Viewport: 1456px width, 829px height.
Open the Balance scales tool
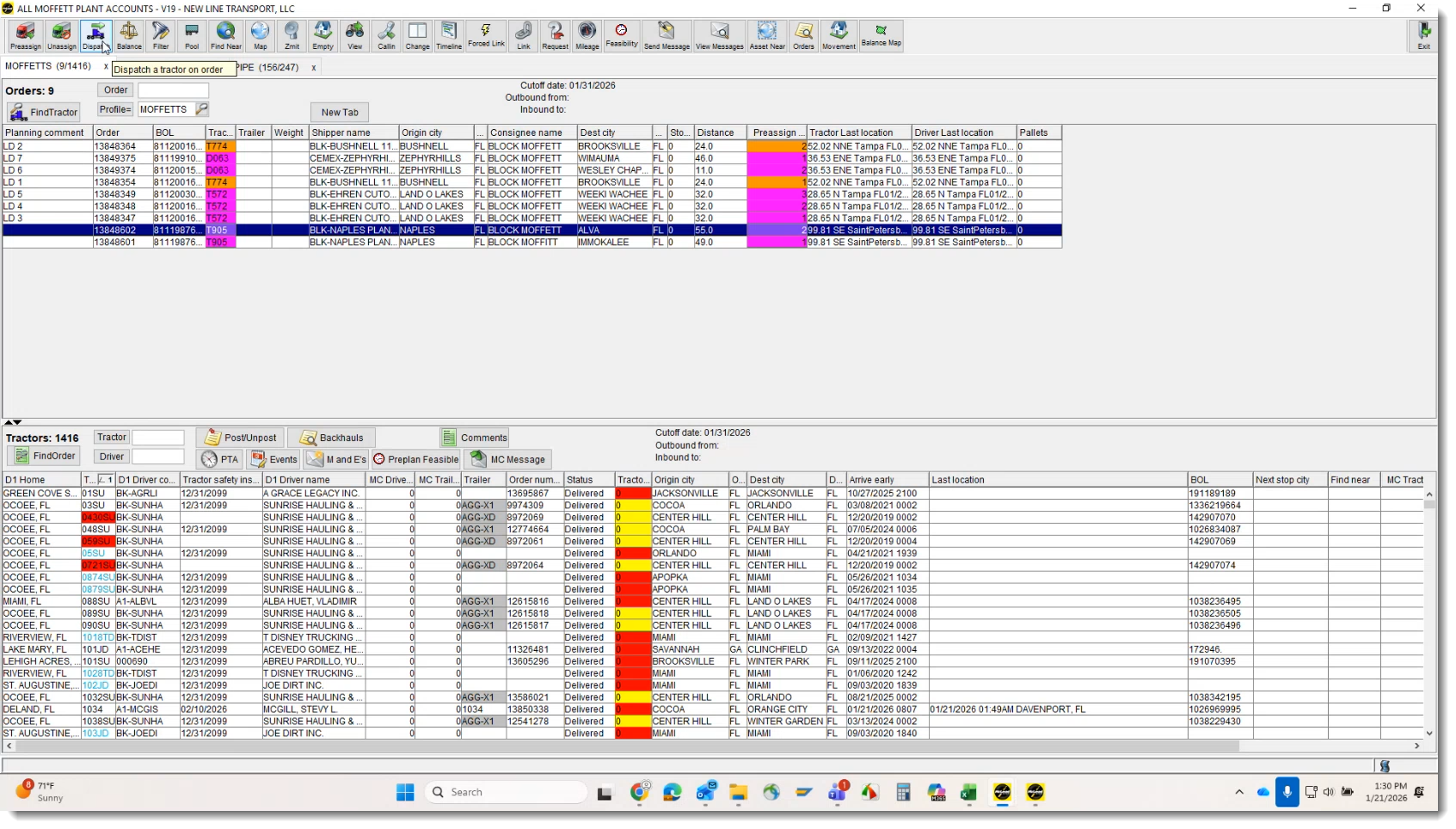click(x=129, y=36)
